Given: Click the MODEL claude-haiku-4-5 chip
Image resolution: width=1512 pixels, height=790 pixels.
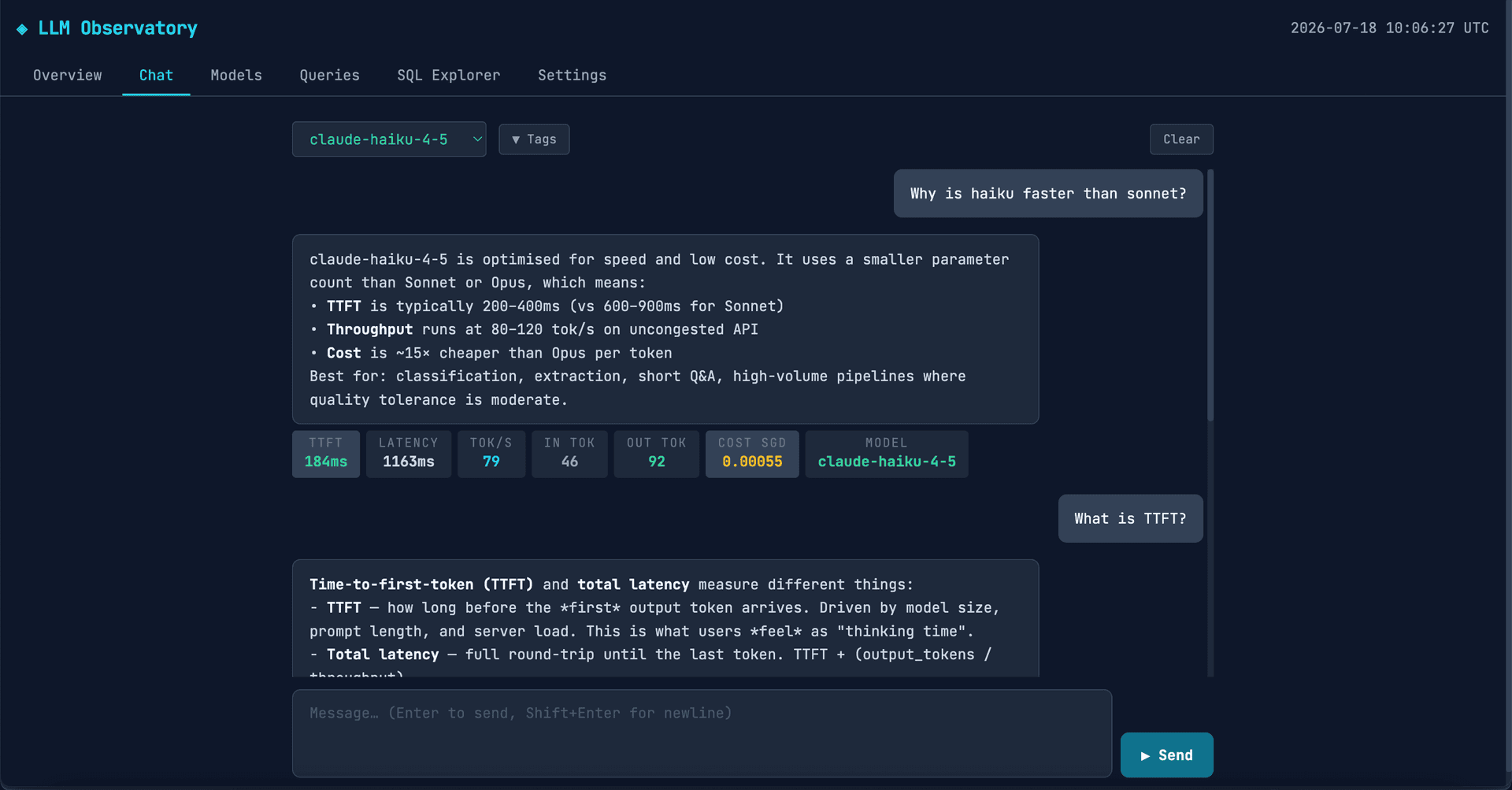Looking at the screenshot, I should tap(887, 454).
